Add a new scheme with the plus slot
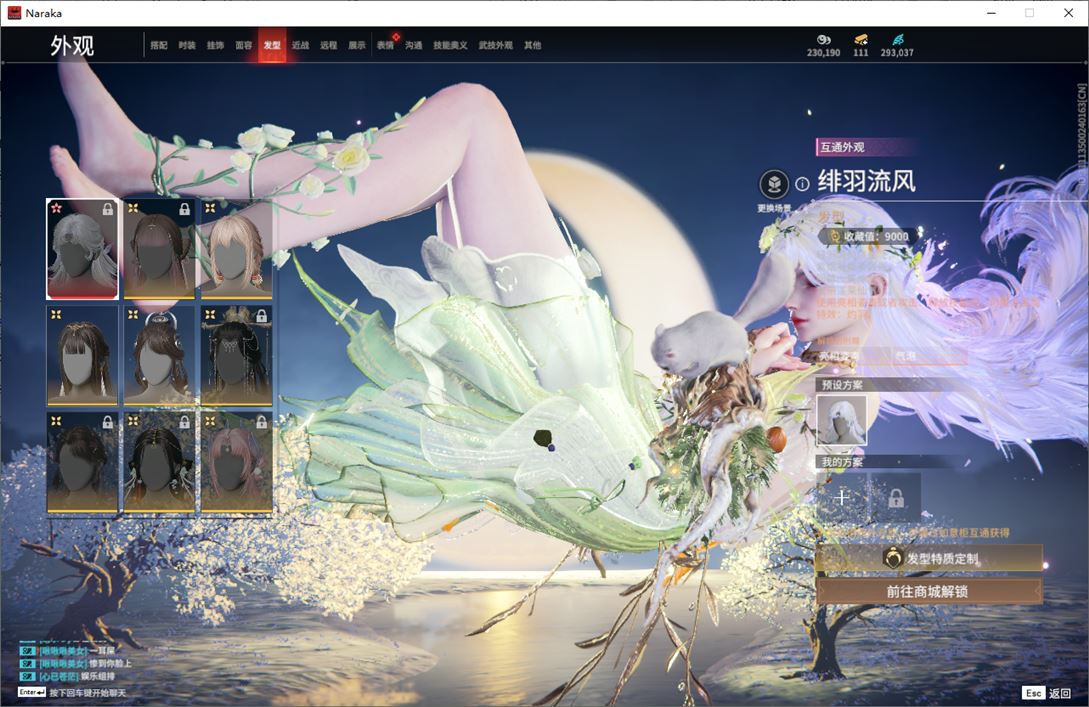This screenshot has height=707, width=1089. point(842,497)
